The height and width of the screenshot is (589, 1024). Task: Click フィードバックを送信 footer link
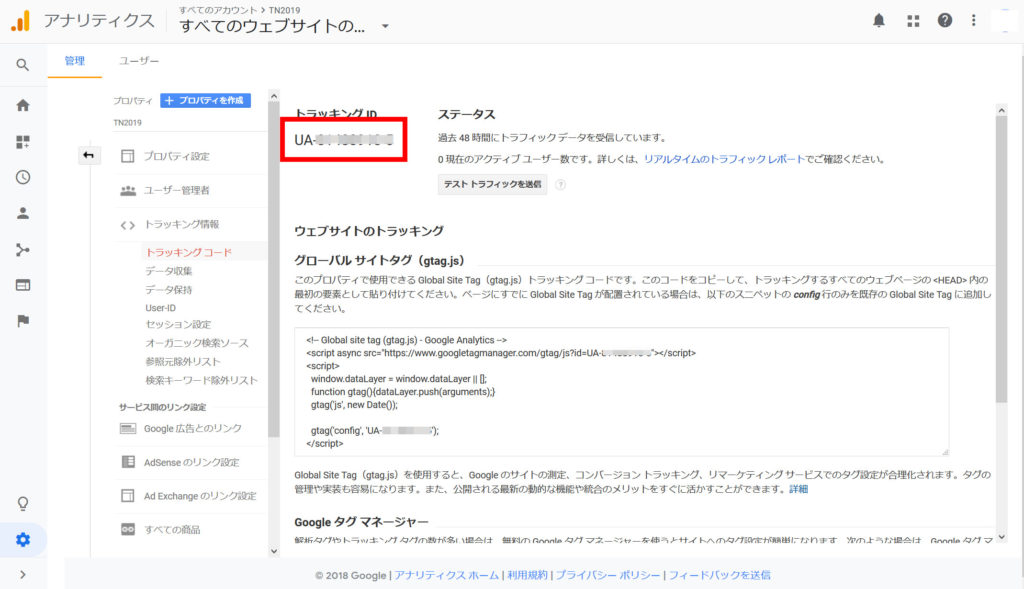(x=720, y=575)
